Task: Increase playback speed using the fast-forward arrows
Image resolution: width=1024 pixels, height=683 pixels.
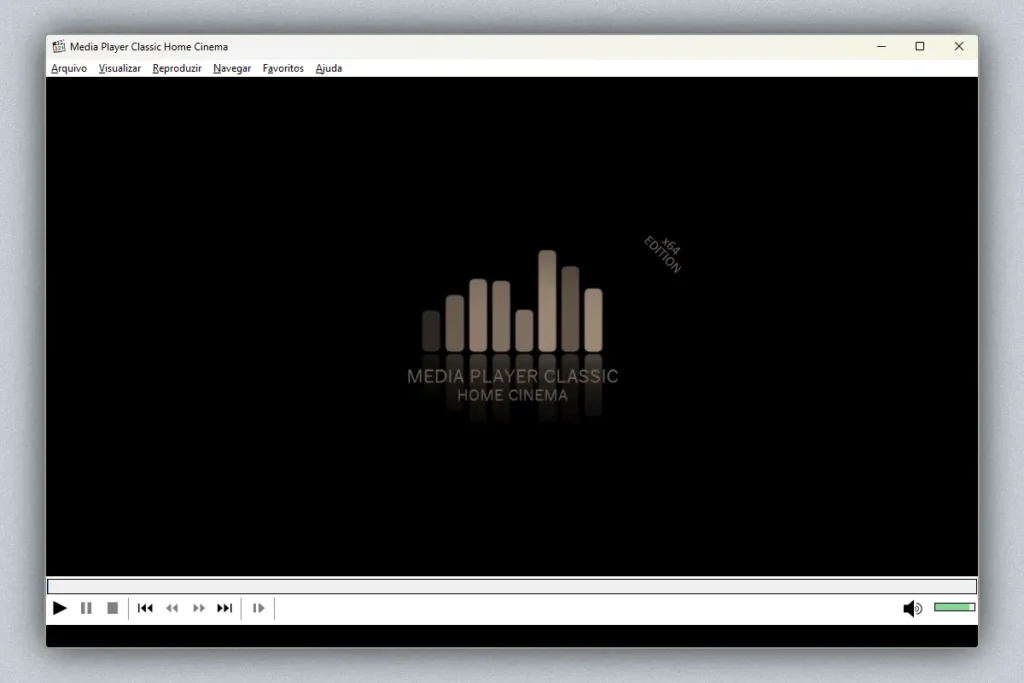Action: click(199, 608)
